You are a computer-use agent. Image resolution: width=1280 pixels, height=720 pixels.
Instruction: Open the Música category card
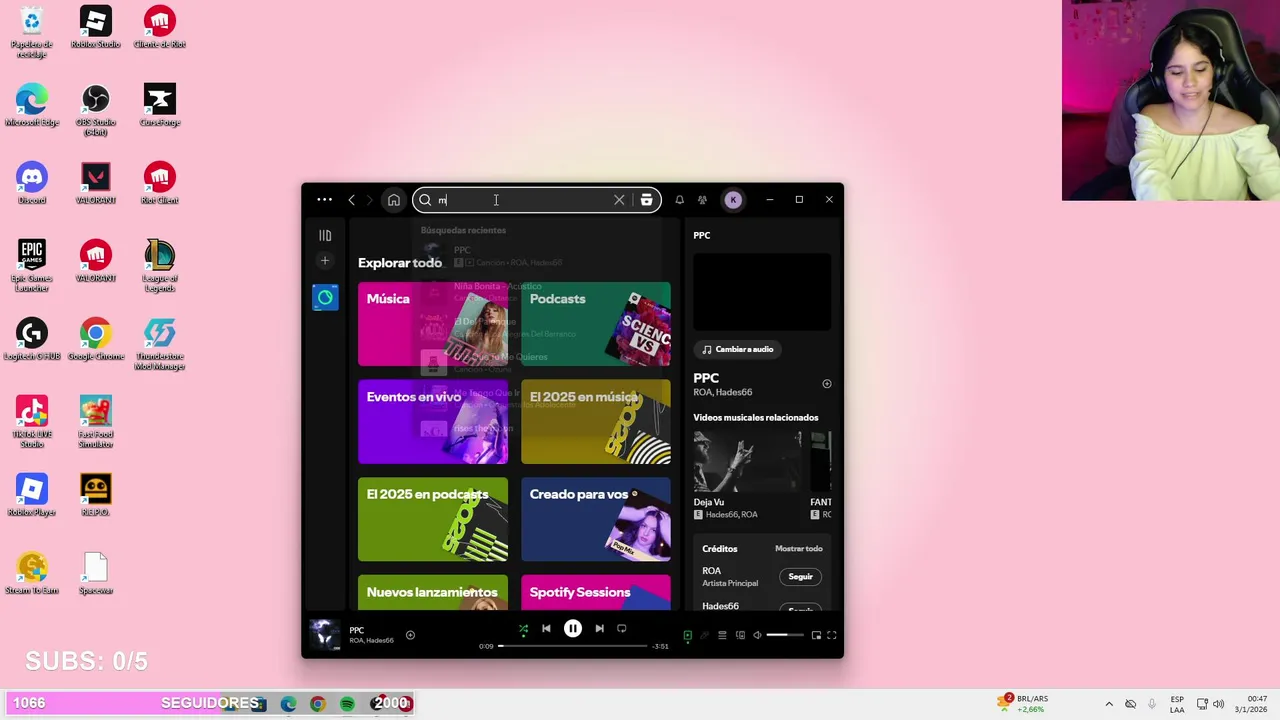coord(433,324)
